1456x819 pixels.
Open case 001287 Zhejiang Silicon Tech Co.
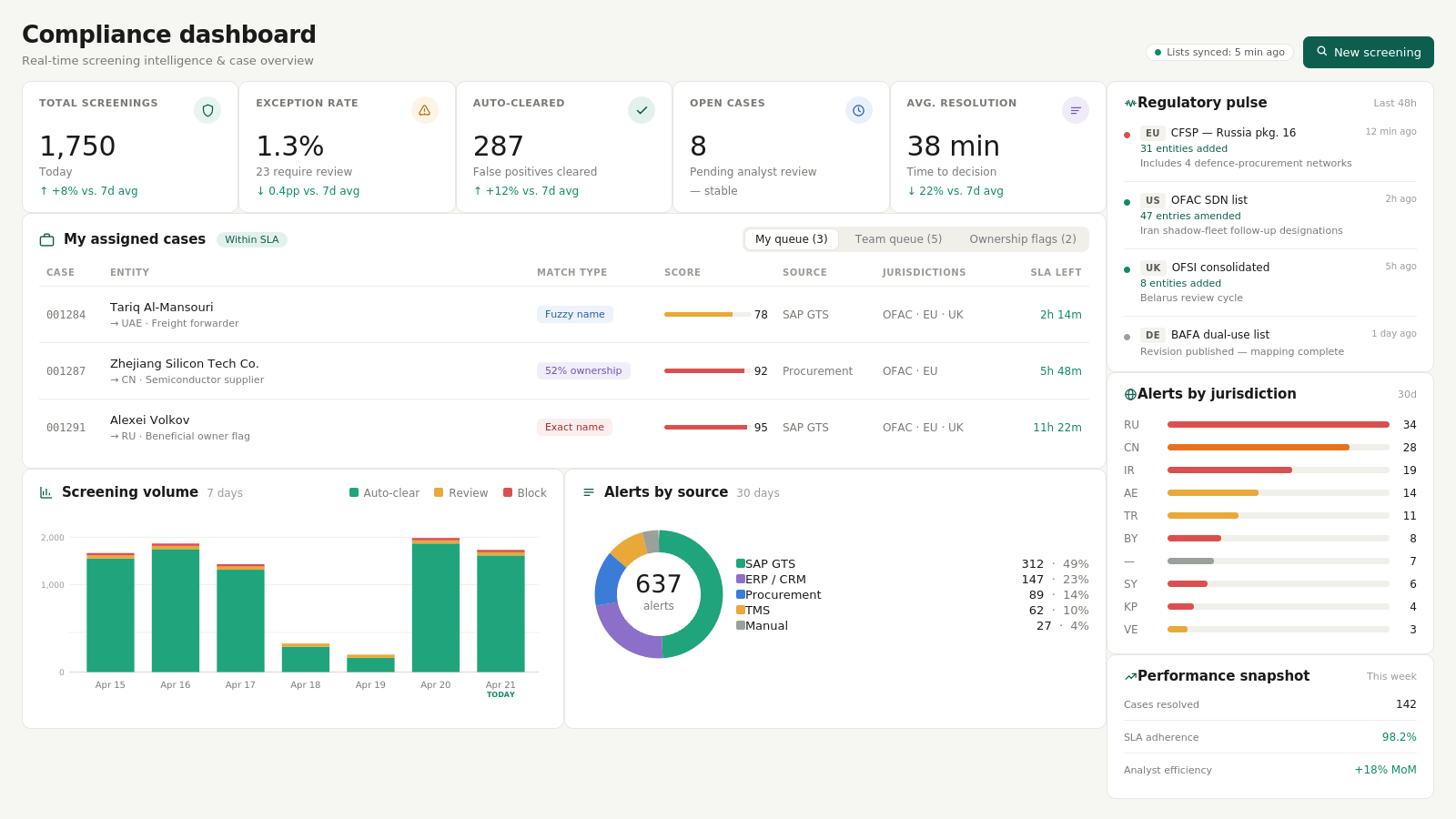pos(564,371)
